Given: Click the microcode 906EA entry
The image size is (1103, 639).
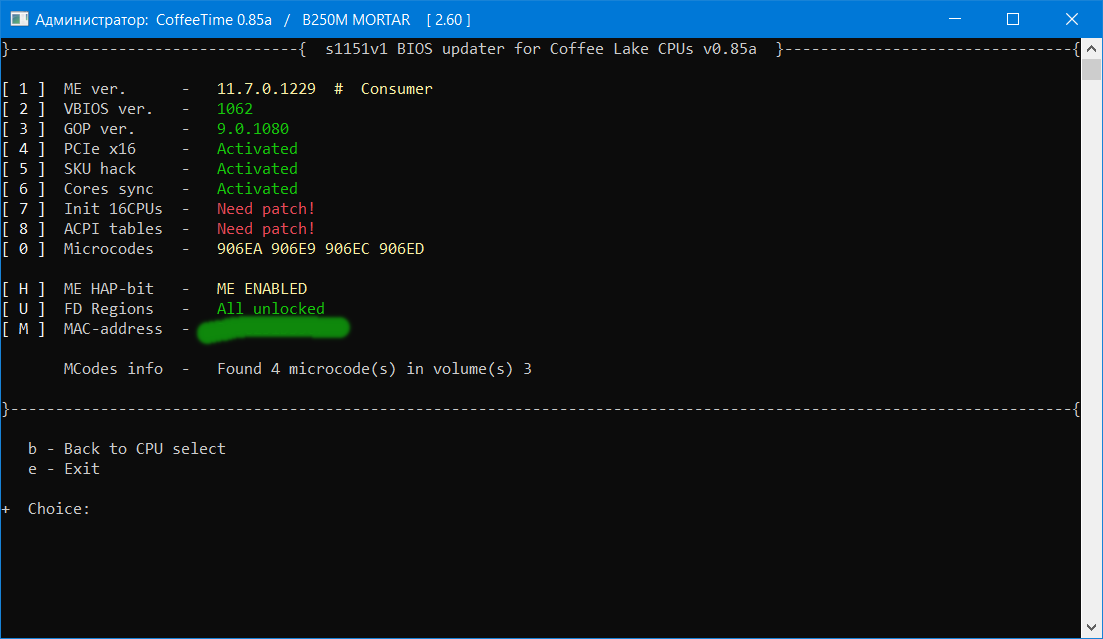Looking at the screenshot, I should pos(239,248).
